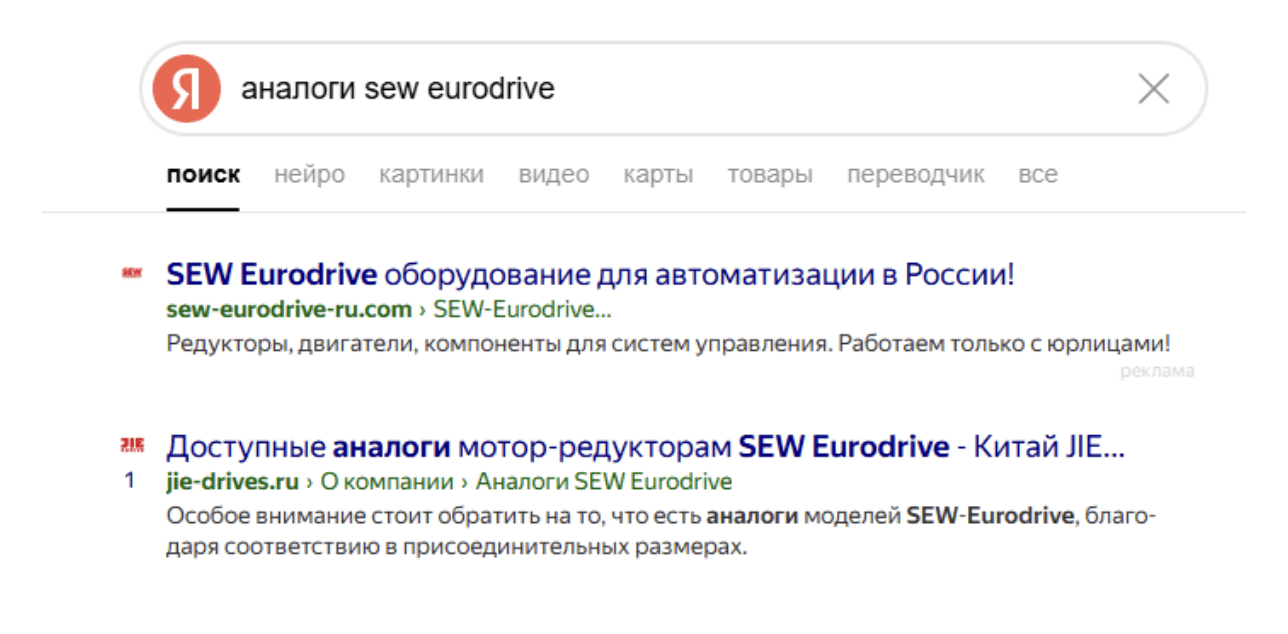Open the 'все' services tab
The image size is (1288, 634).
point(1037,175)
